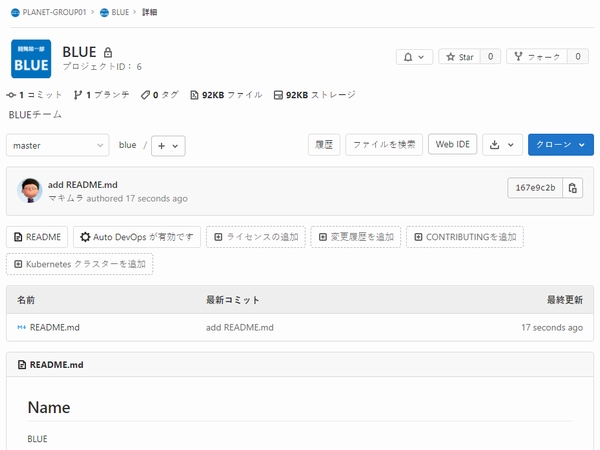Open the master branch selector

[58, 145]
